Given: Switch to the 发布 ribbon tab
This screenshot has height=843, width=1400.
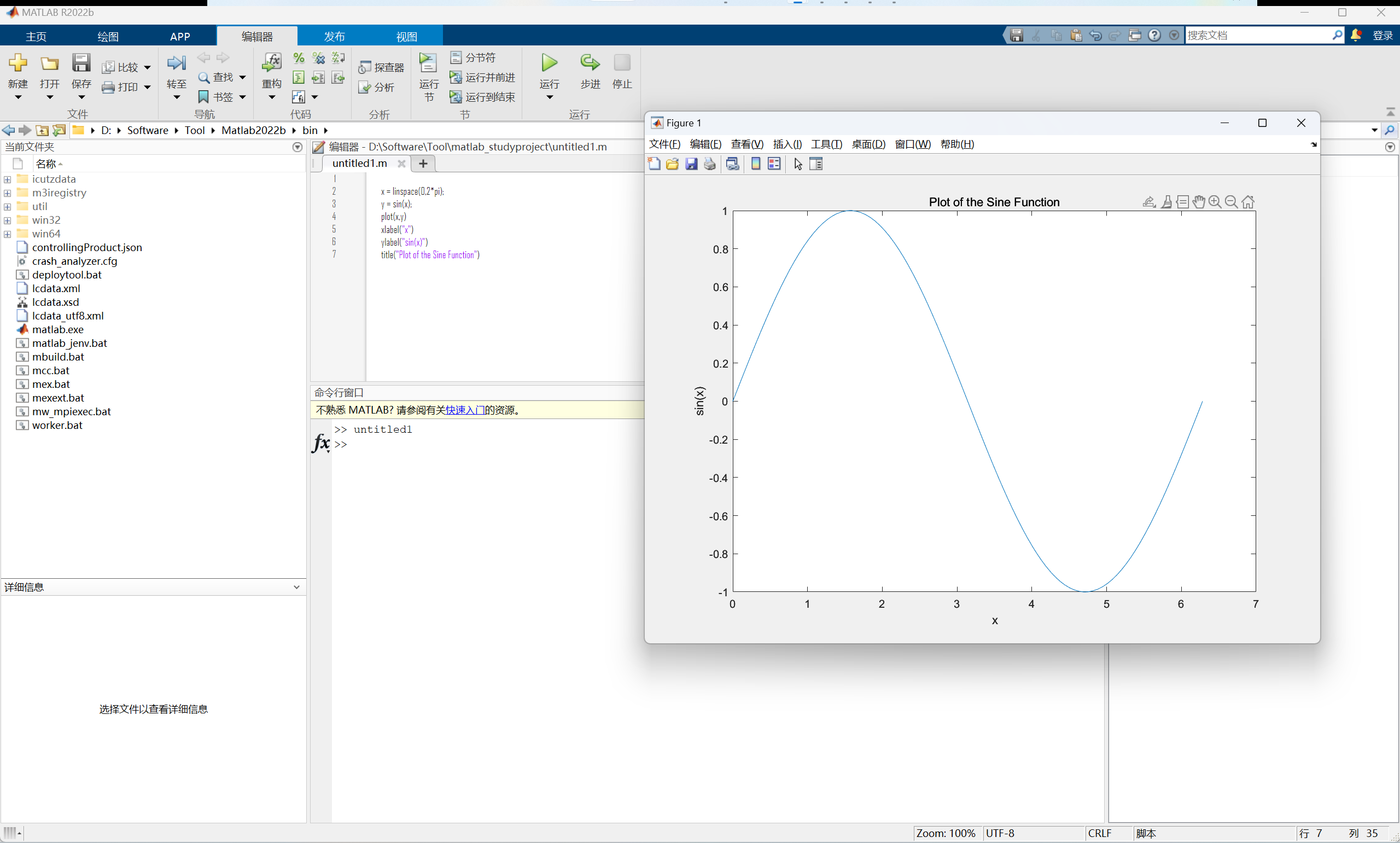Looking at the screenshot, I should point(334,36).
